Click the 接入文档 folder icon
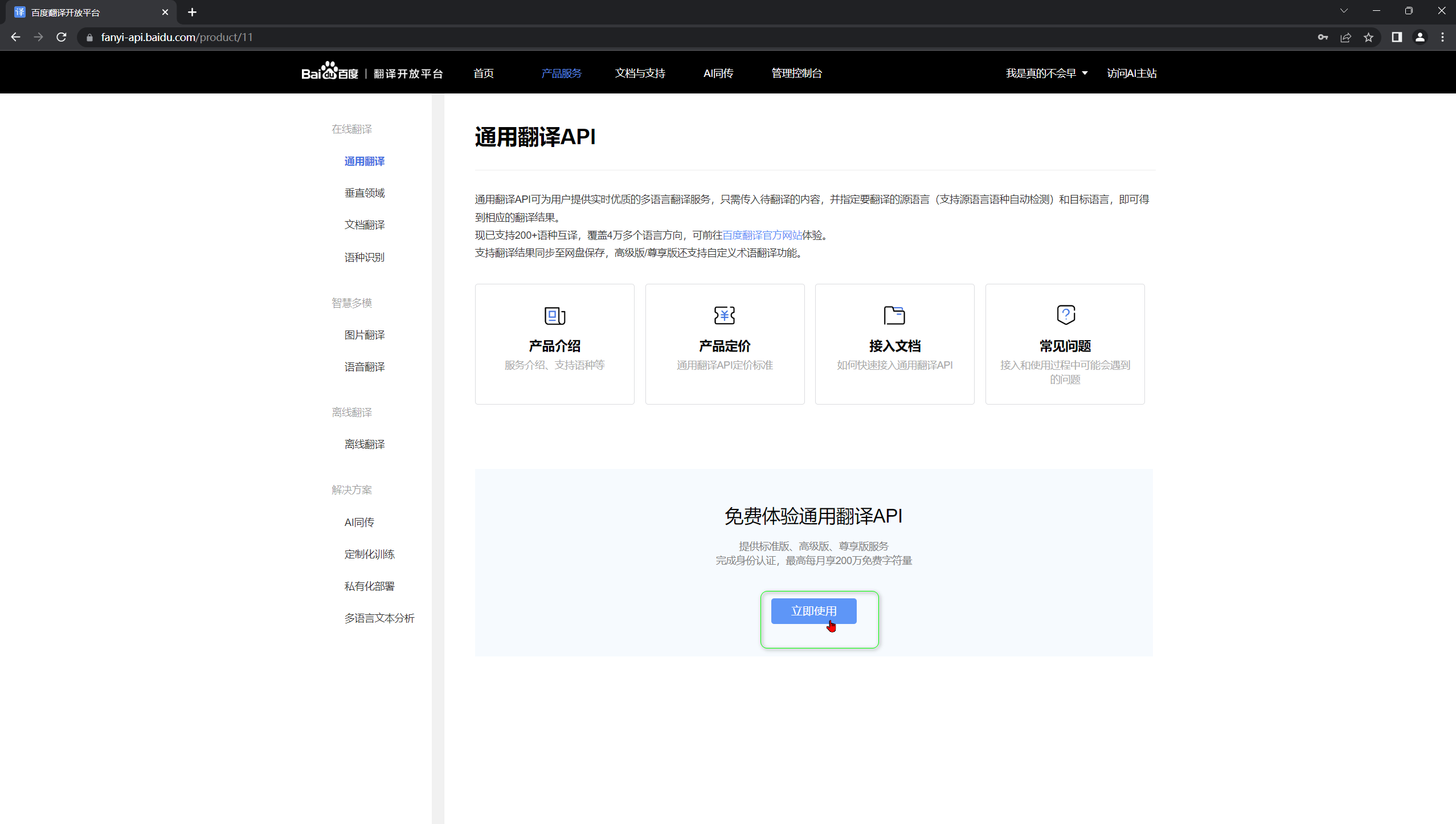Image resolution: width=1456 pixels, height=824 pixels. click(x=894, y=315)
